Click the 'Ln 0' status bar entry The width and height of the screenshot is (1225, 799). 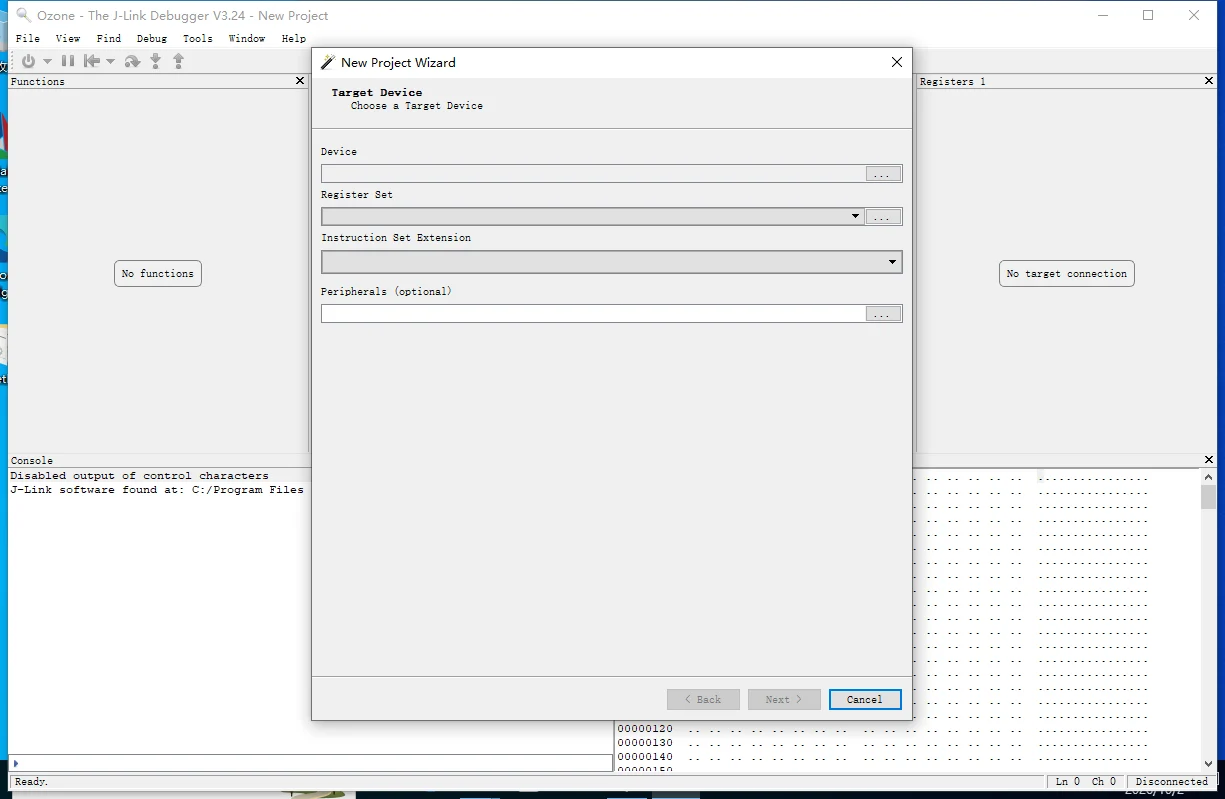click(x=1068, y=782)
